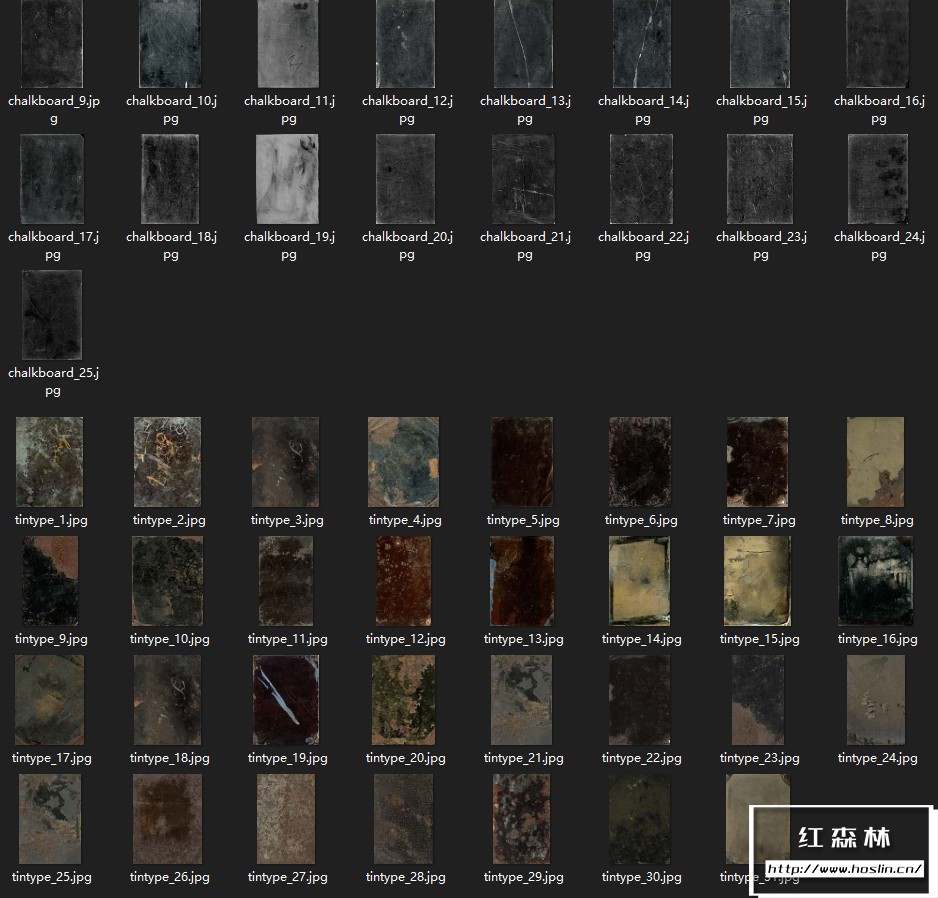Click the tintype_15.jpg thumbnail

(757, 581)
